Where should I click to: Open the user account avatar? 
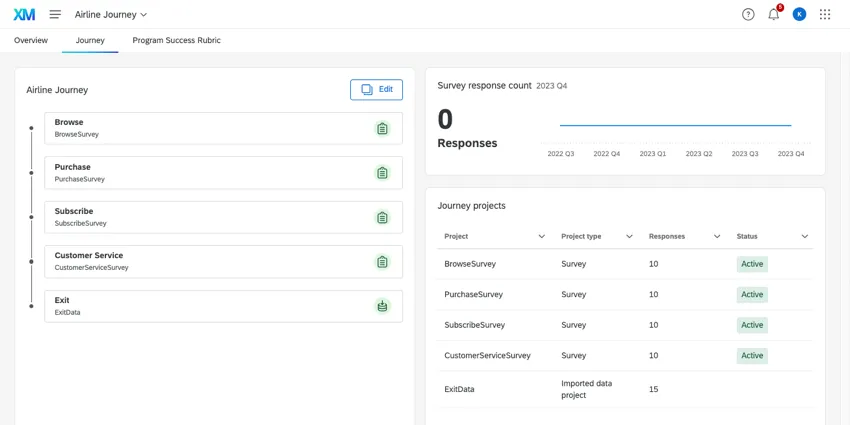click(799, 14)
